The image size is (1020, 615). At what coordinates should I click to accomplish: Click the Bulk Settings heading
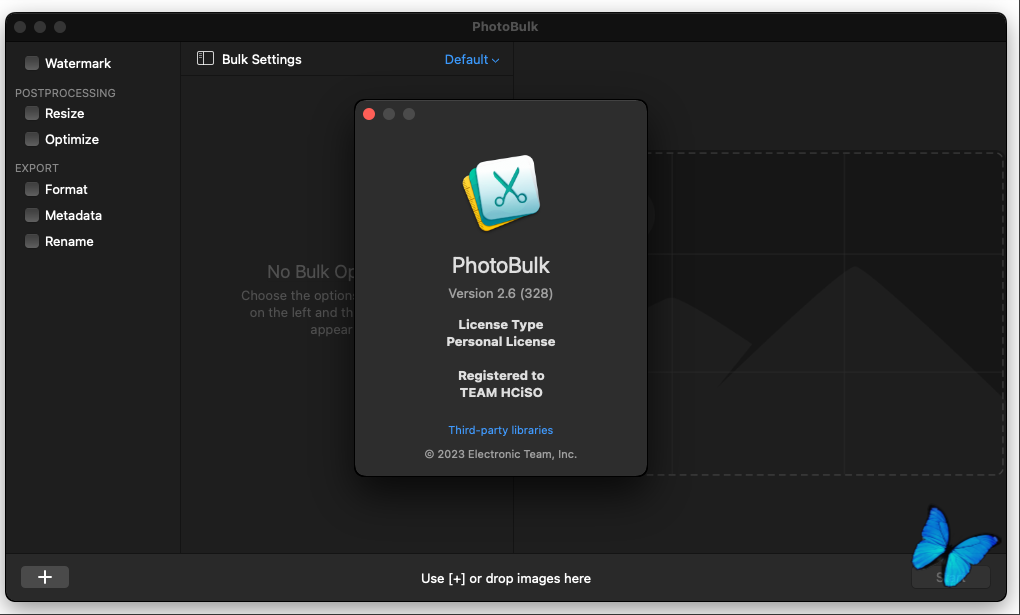click(x=262, y=59)
